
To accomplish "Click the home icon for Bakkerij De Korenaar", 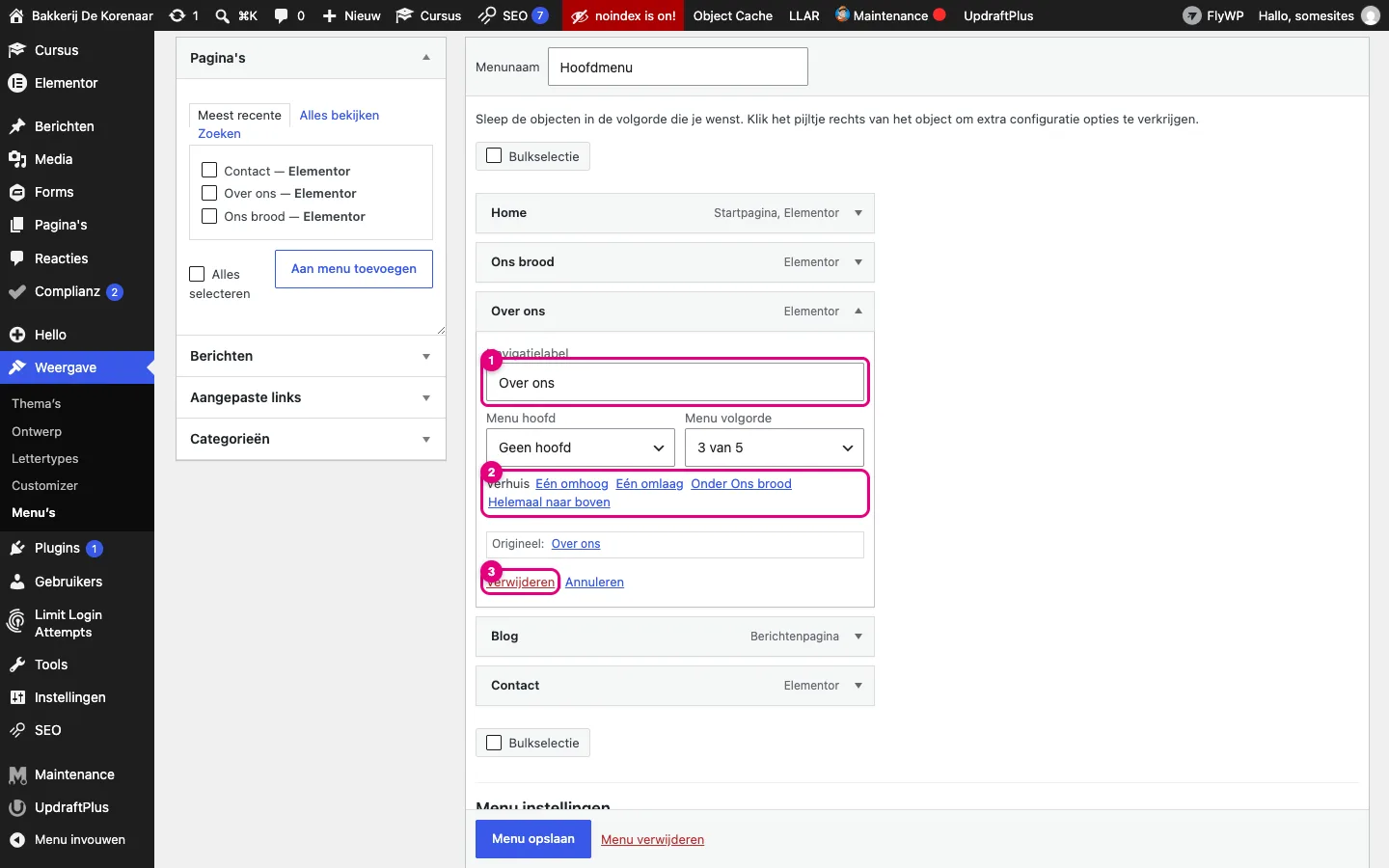I will [16, 15].
